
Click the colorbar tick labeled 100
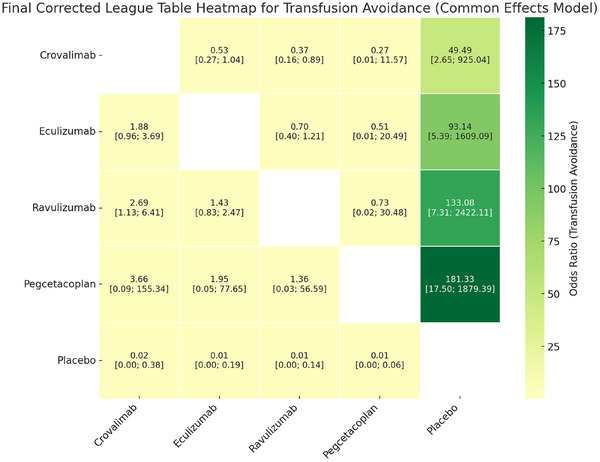click(555, 189)
